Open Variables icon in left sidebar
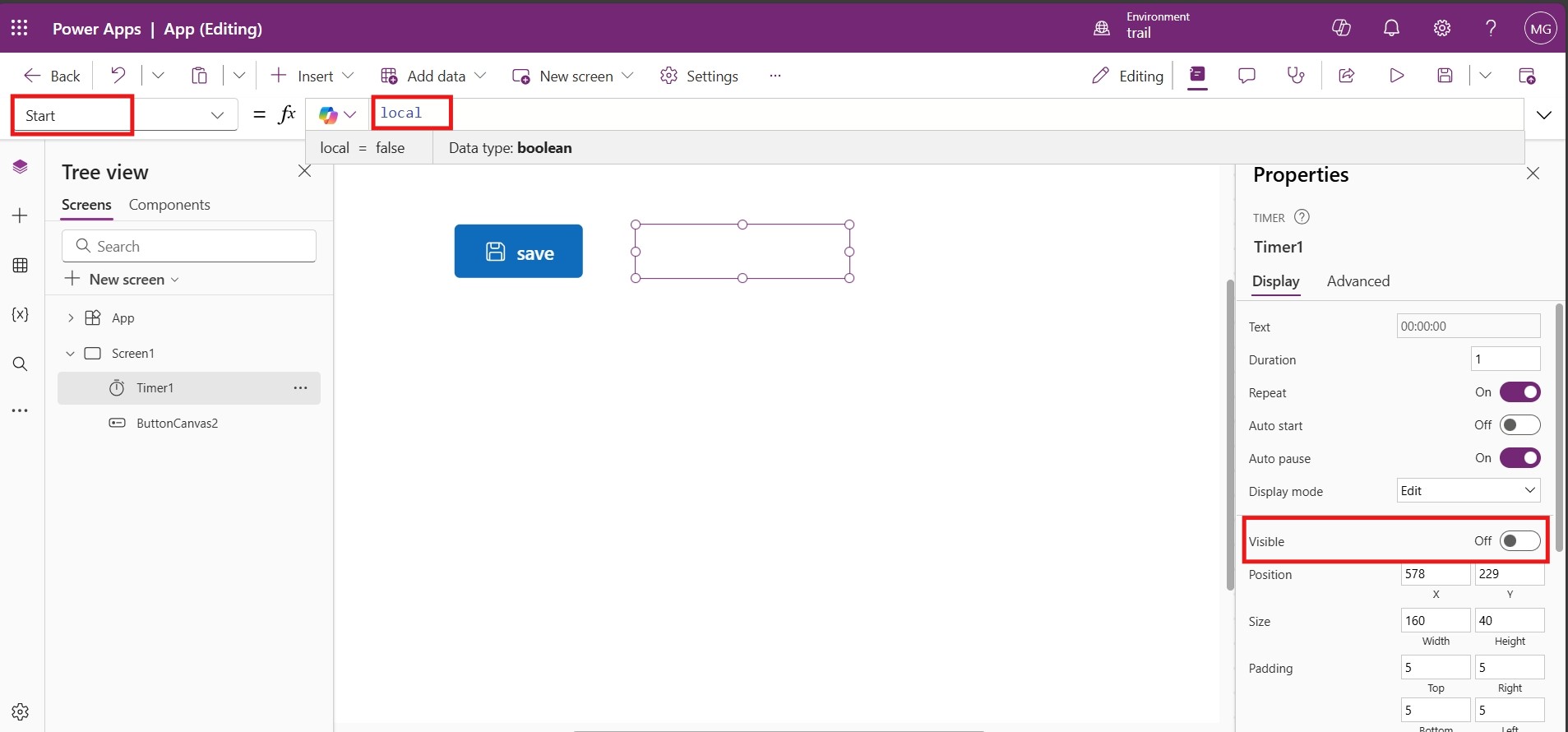 click(21, 314)
